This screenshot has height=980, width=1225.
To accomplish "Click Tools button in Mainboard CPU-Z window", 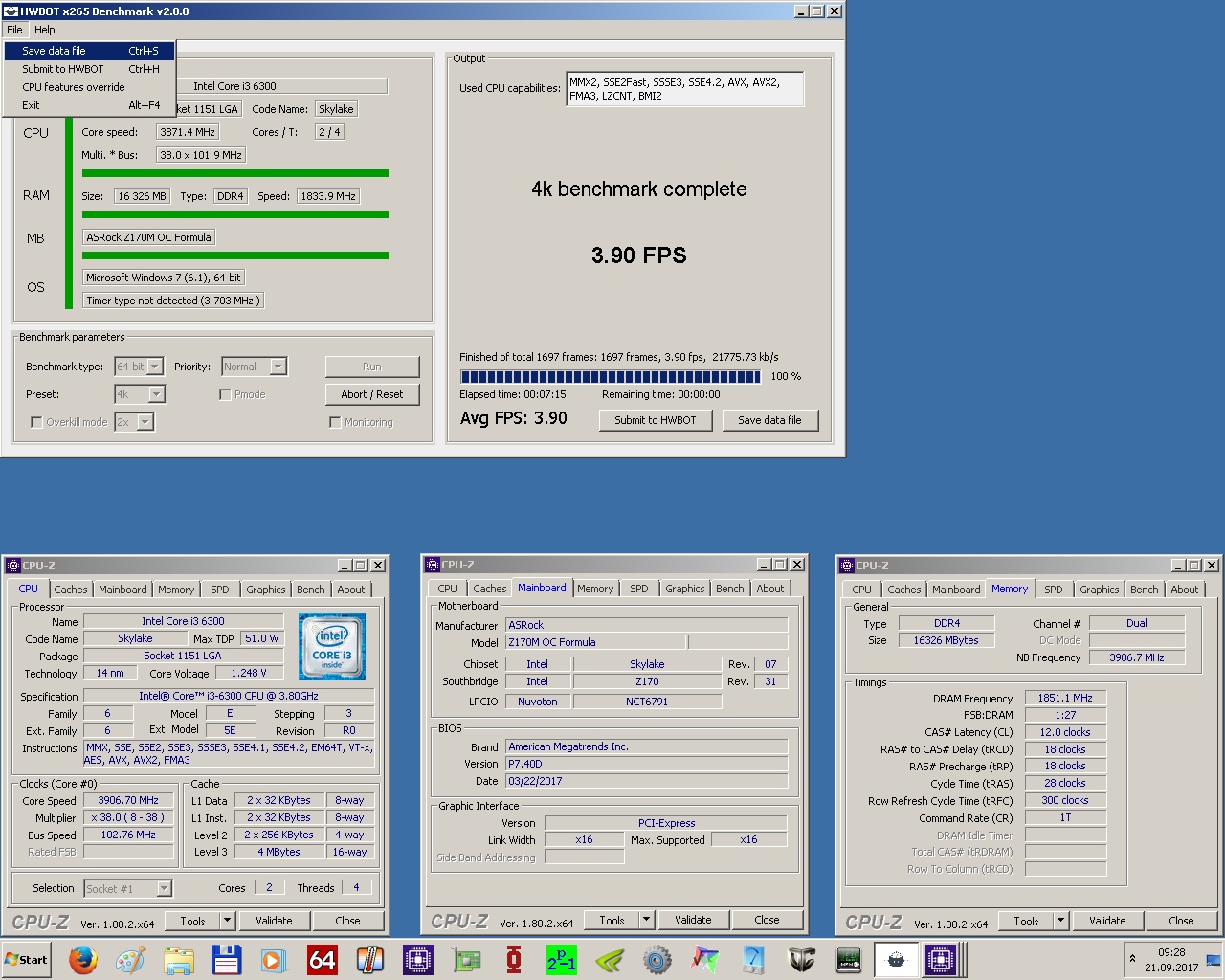I will click(x=612, y=920).
